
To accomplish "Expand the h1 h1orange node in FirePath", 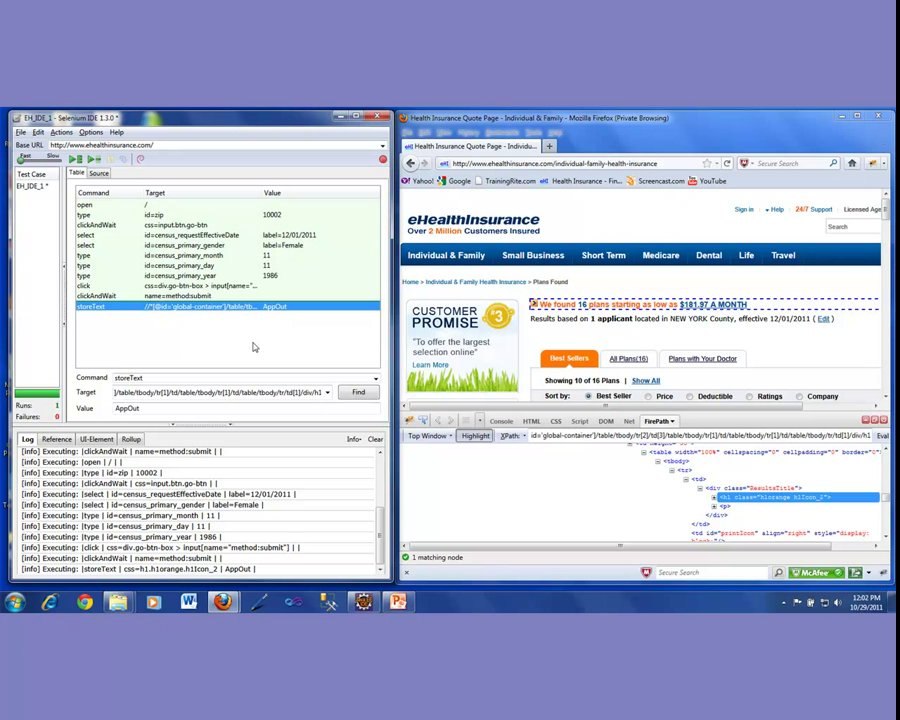I will point(714,497).
